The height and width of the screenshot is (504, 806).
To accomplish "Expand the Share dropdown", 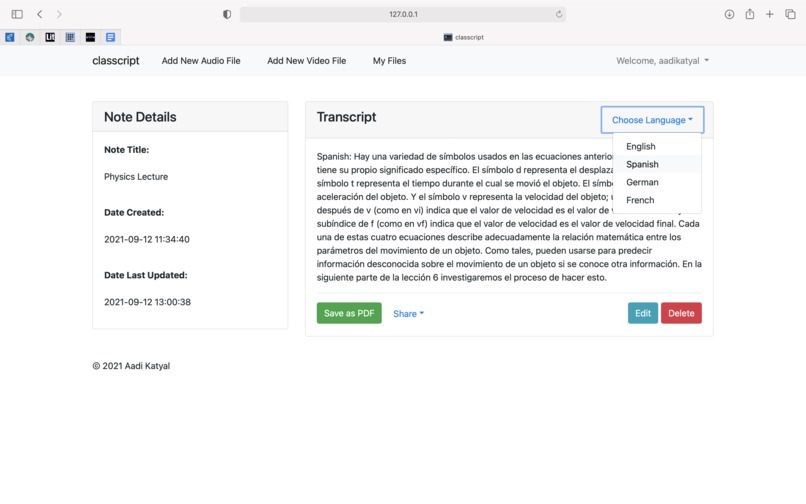I will pos(409,314).
